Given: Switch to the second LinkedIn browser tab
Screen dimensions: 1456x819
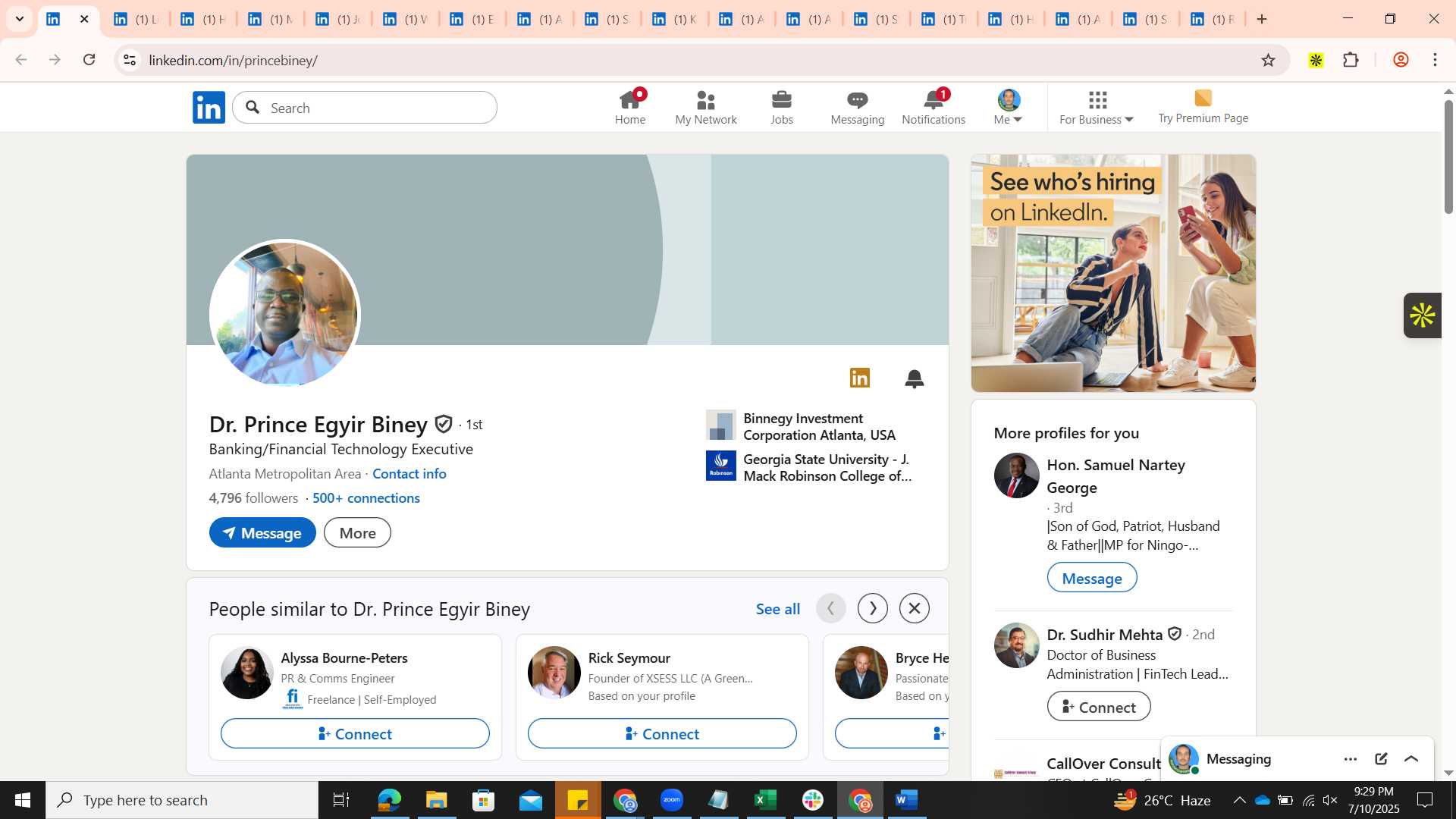Looking at the screenshot, I should pyautogui.click(x=136, y=19).
